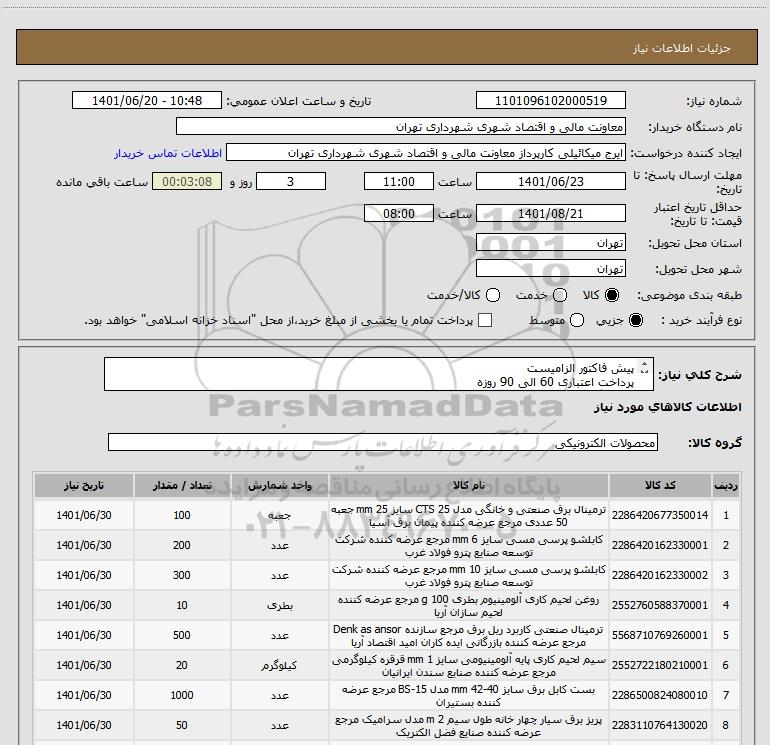Click quantity 100 in row 1
770x745 pixels.
click(182, 515)
